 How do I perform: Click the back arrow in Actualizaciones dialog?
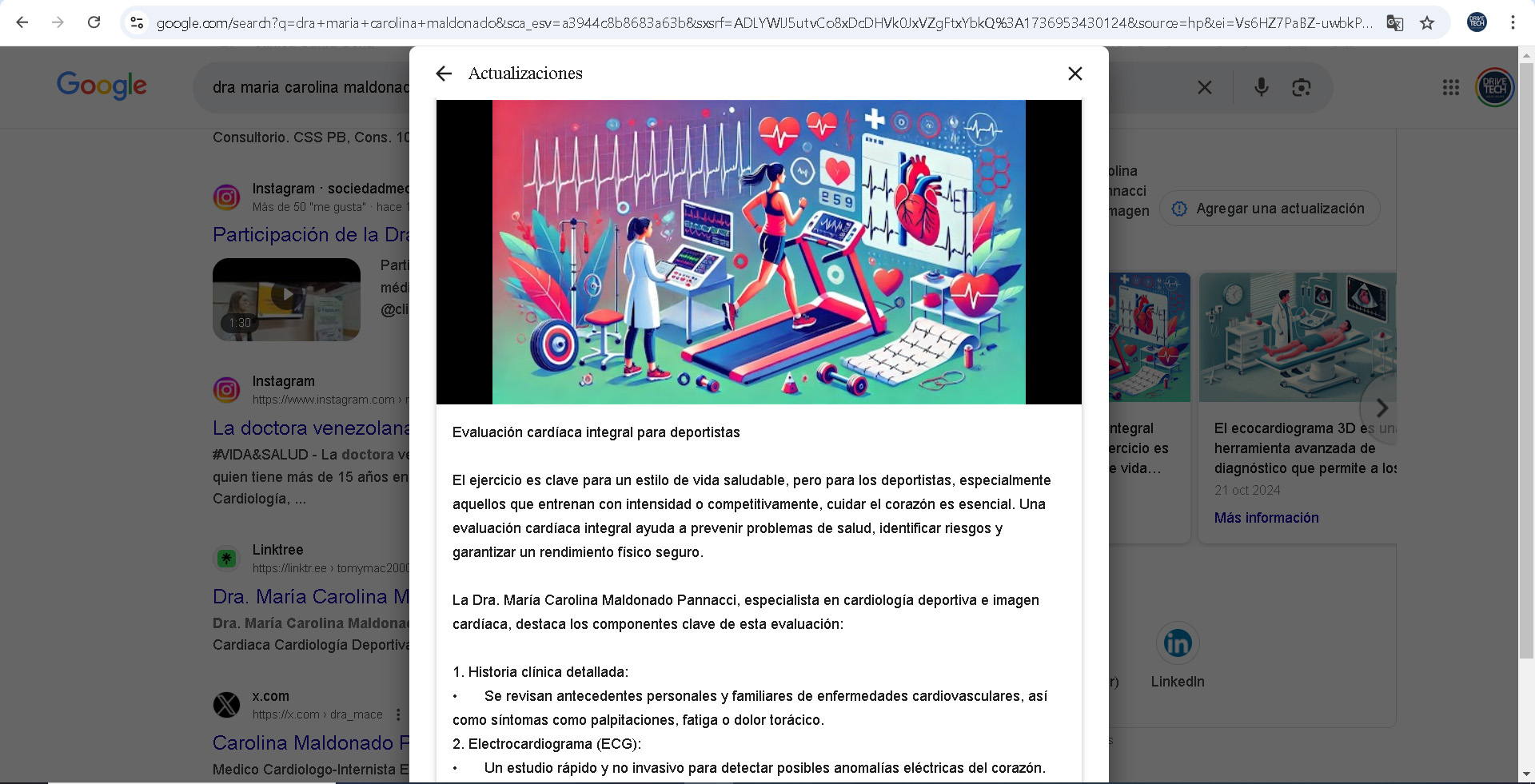(x=444, y=74)
